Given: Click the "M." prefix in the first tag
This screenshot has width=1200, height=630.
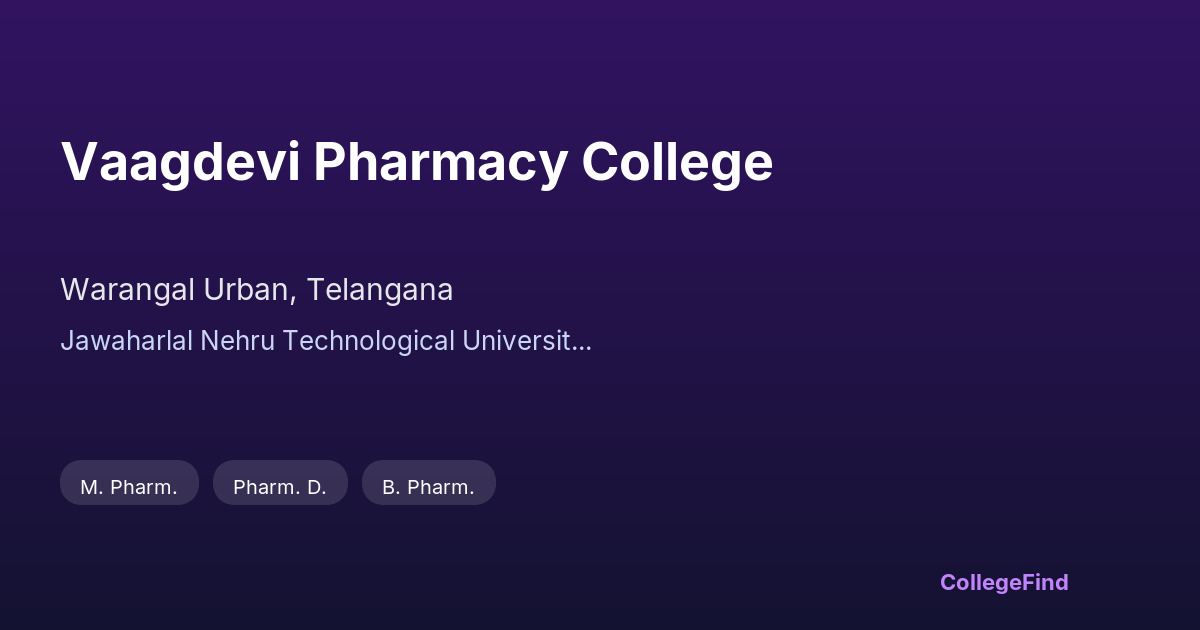Looking at the screenshot, I should pos(92,487).
